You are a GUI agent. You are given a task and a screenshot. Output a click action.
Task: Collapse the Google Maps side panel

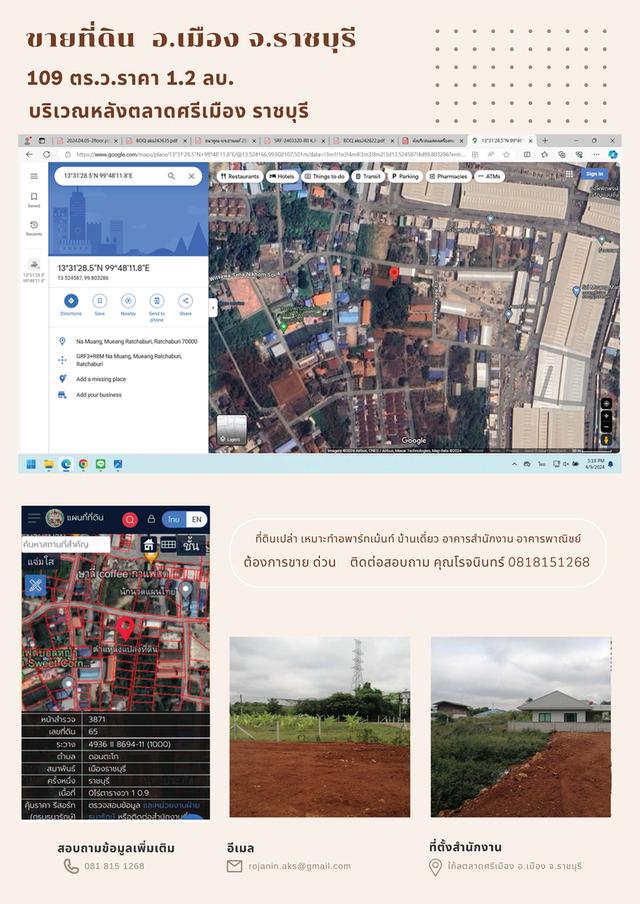click(212, 308)
